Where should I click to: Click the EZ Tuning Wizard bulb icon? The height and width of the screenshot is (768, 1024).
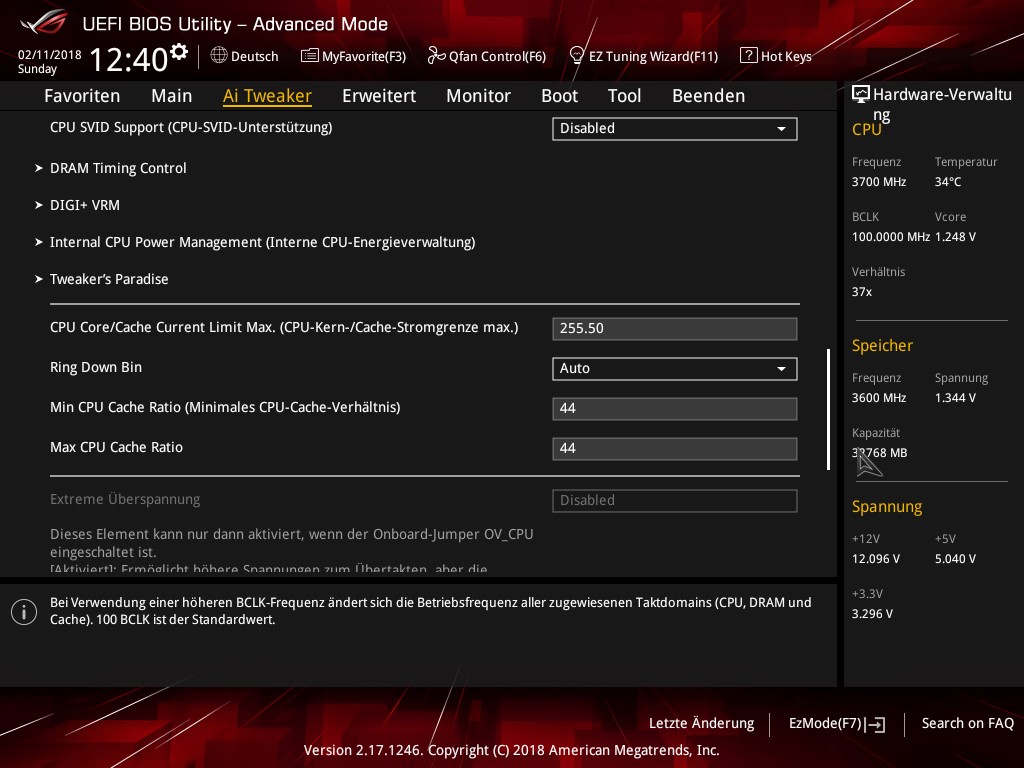coord(577,56)
